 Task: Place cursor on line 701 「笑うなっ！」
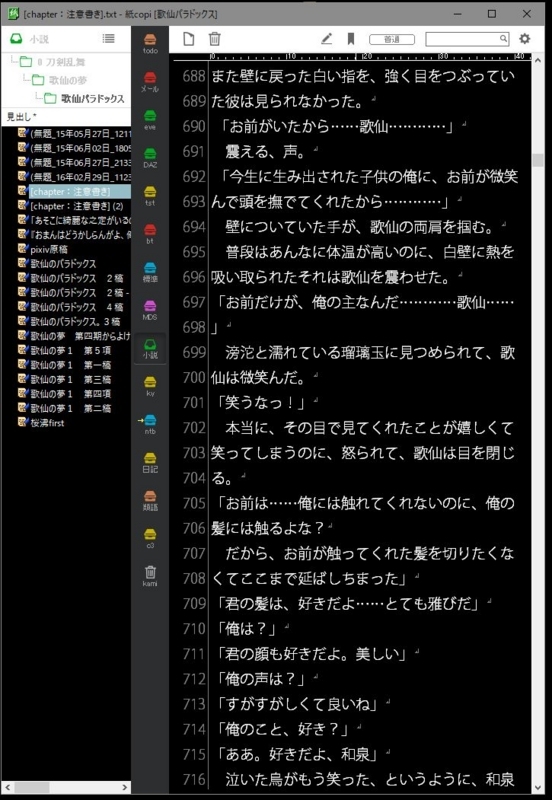pos(260,403)
